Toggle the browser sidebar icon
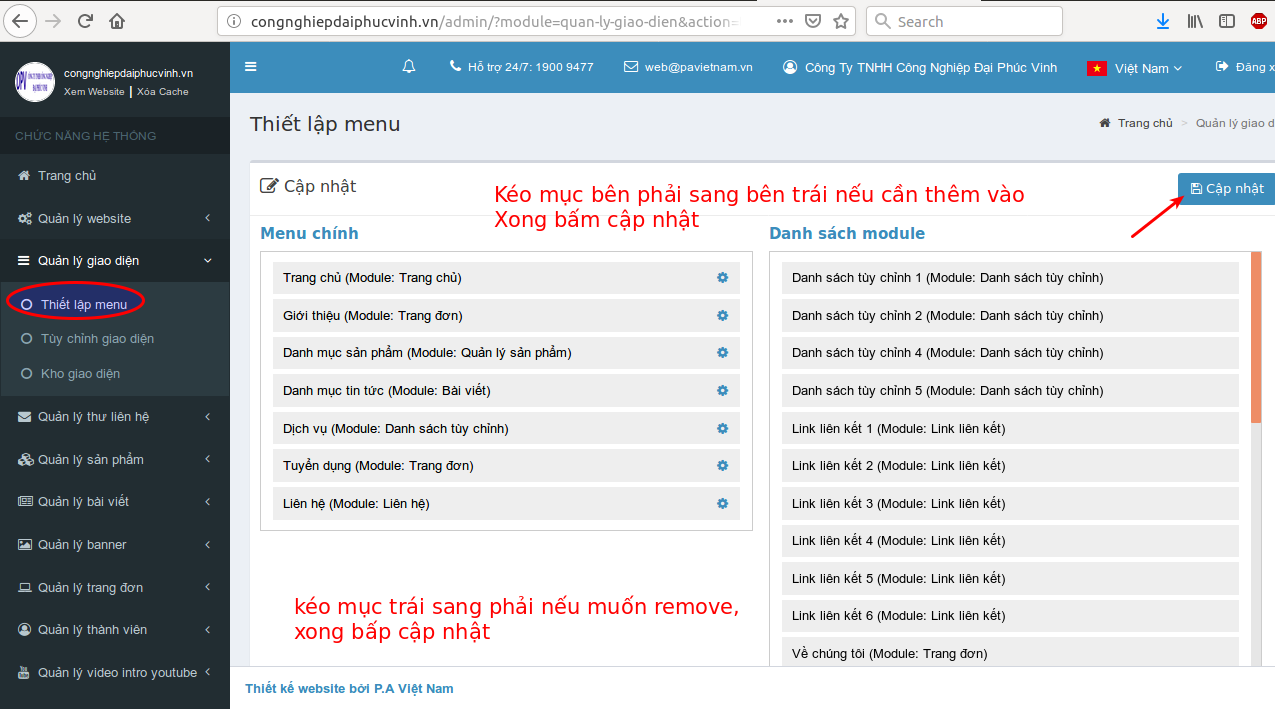This screenshot has width=1275, height=709. tap(1227, 21)
